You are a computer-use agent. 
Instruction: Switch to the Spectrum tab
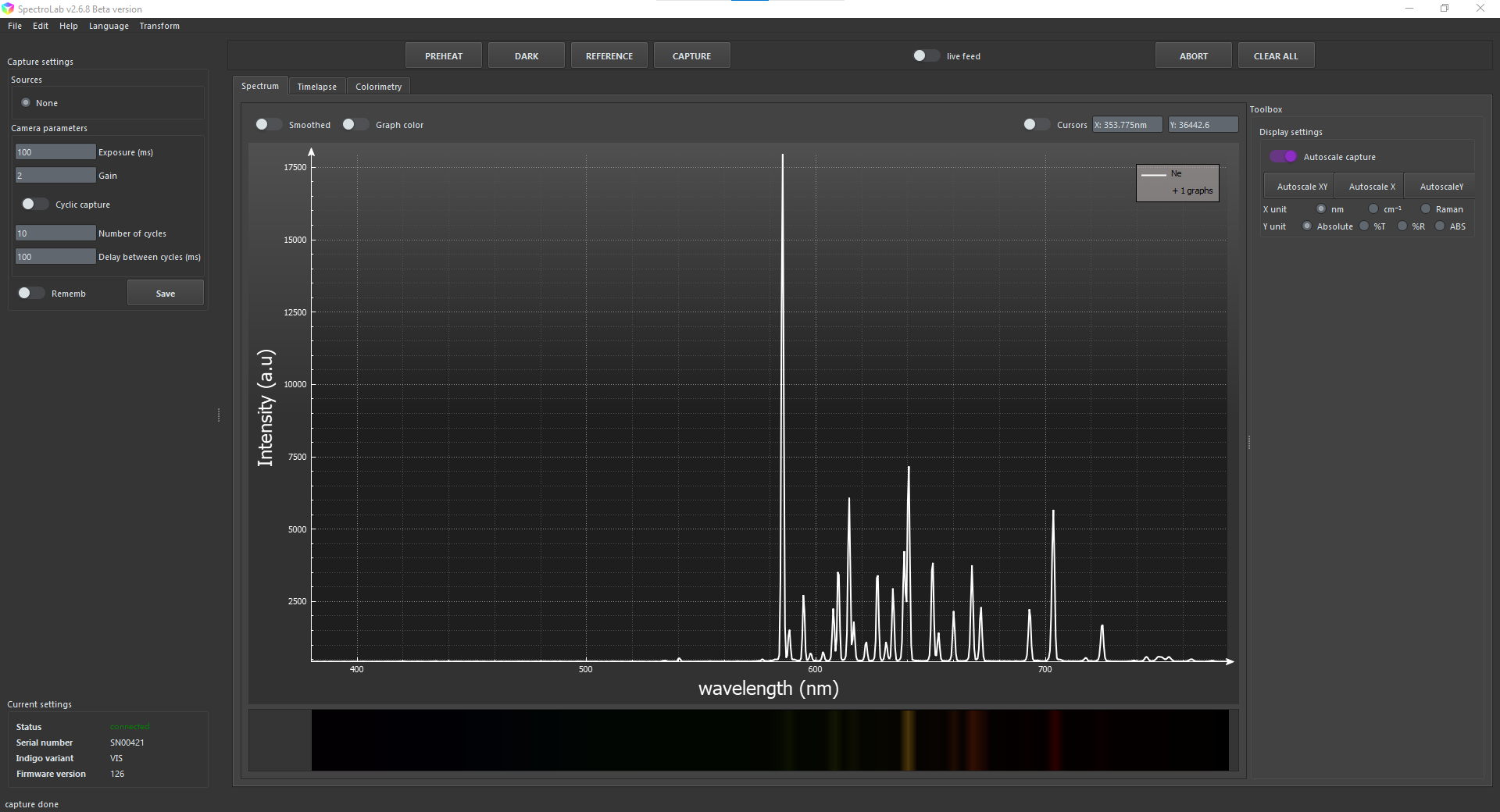point(260,86)
